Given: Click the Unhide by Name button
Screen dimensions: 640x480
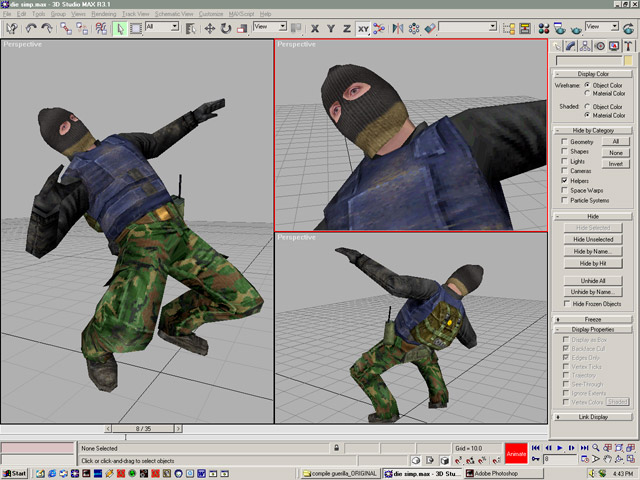Looking at the screenshot, I should tap(593, 292).
